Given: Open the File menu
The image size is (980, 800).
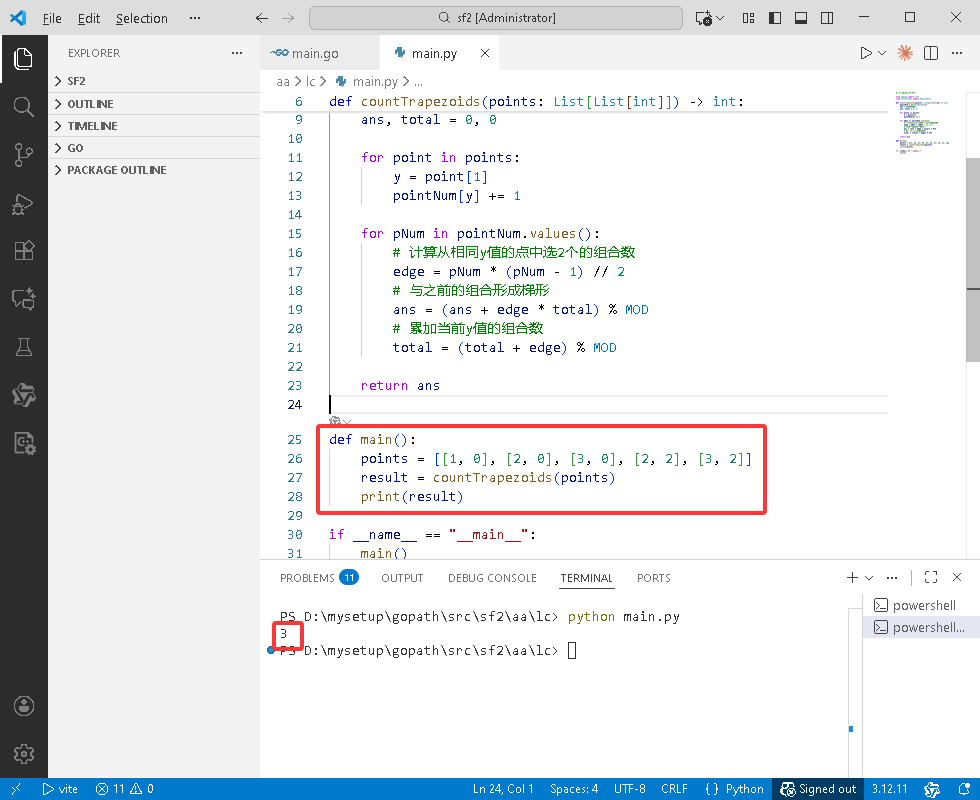Looking at the screenshot, I should 52,18.
